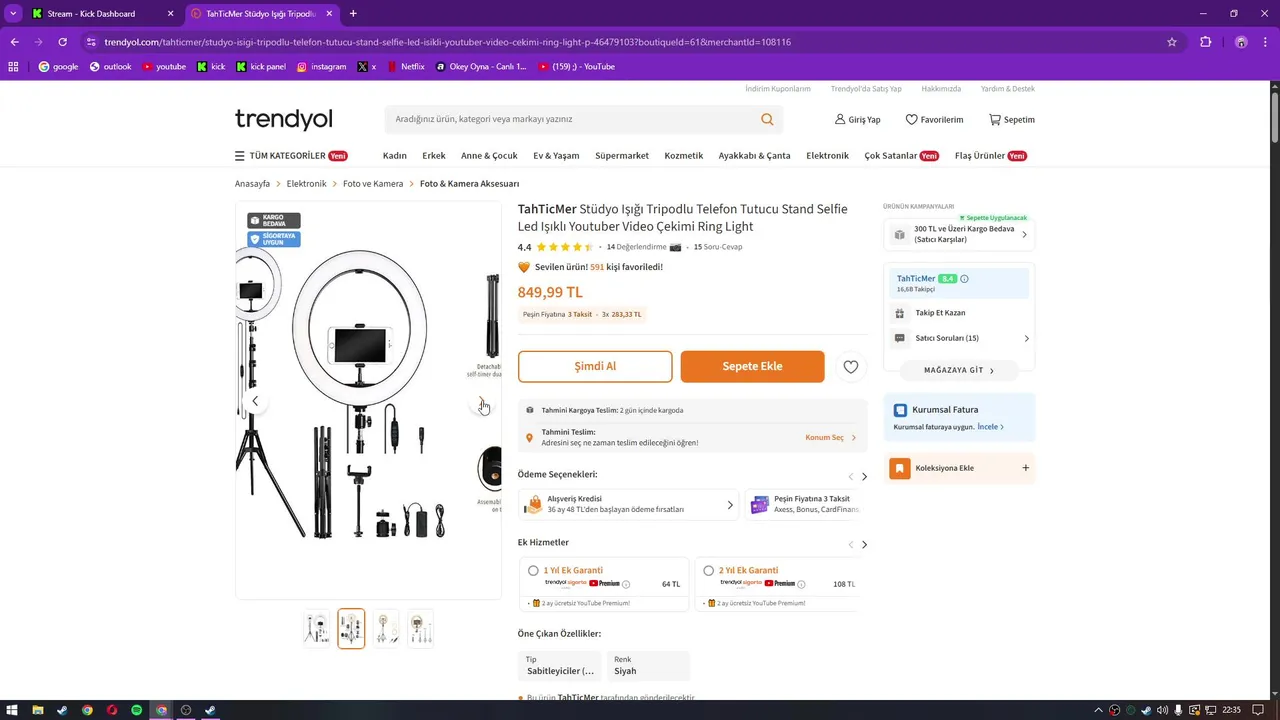Select the 1 Yıl Ek Garanti option
Image resolution: width=1280 pixels, height=720 pixels.
(x=533, y=571)
